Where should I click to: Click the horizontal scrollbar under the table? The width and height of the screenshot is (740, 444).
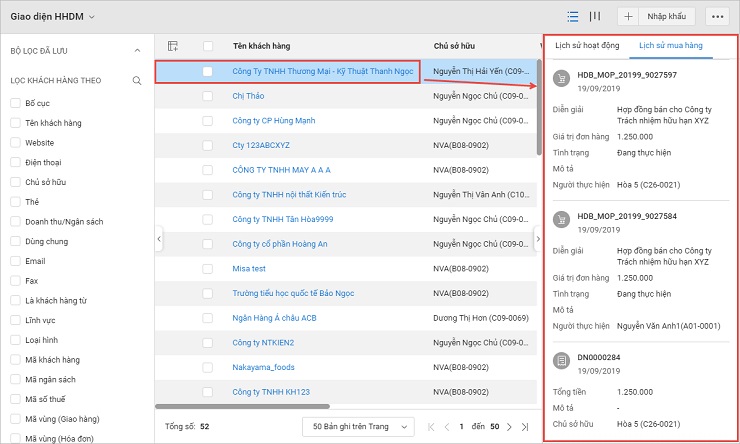click(x=242, y=406)
